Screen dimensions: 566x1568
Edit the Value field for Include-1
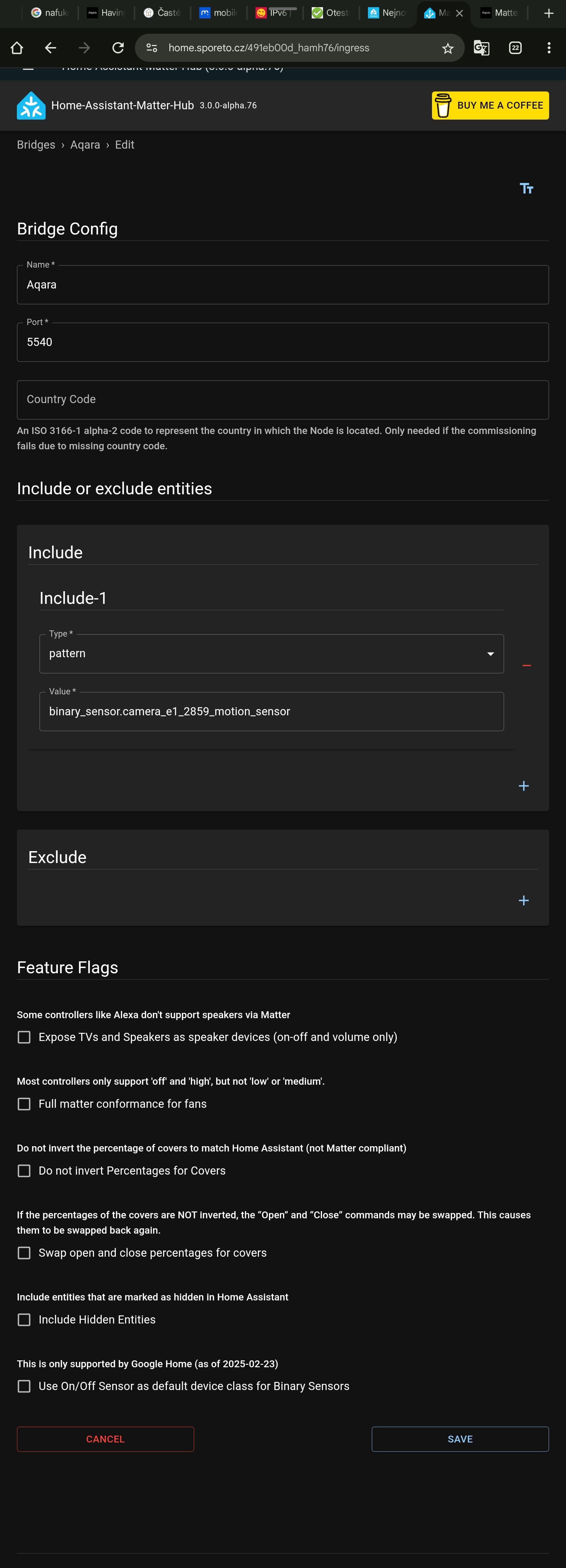[x=271, y=712]
